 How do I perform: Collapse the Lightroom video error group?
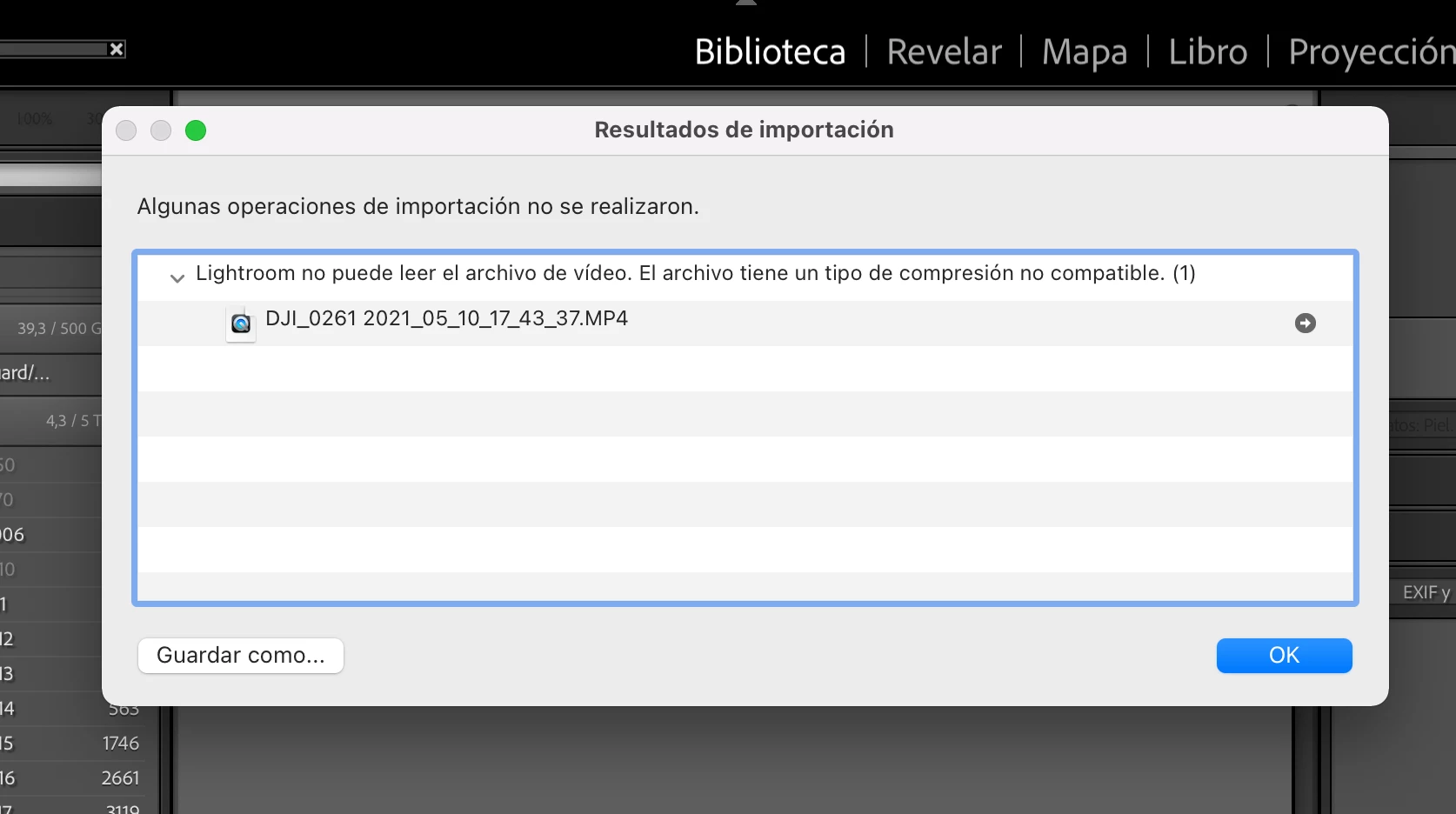click(177, 278)
